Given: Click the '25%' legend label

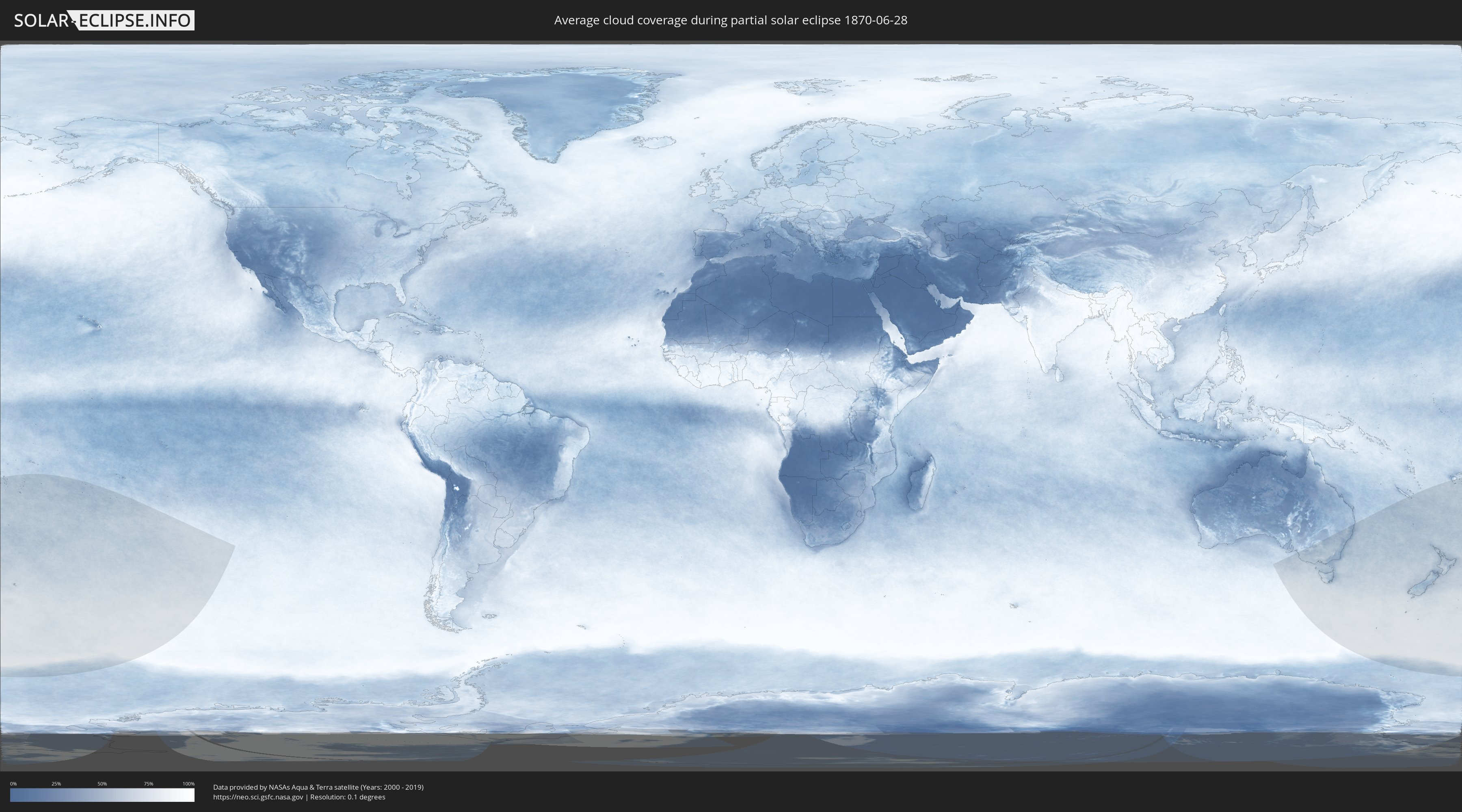Looking at the screenshot, I should click(56, 784).
